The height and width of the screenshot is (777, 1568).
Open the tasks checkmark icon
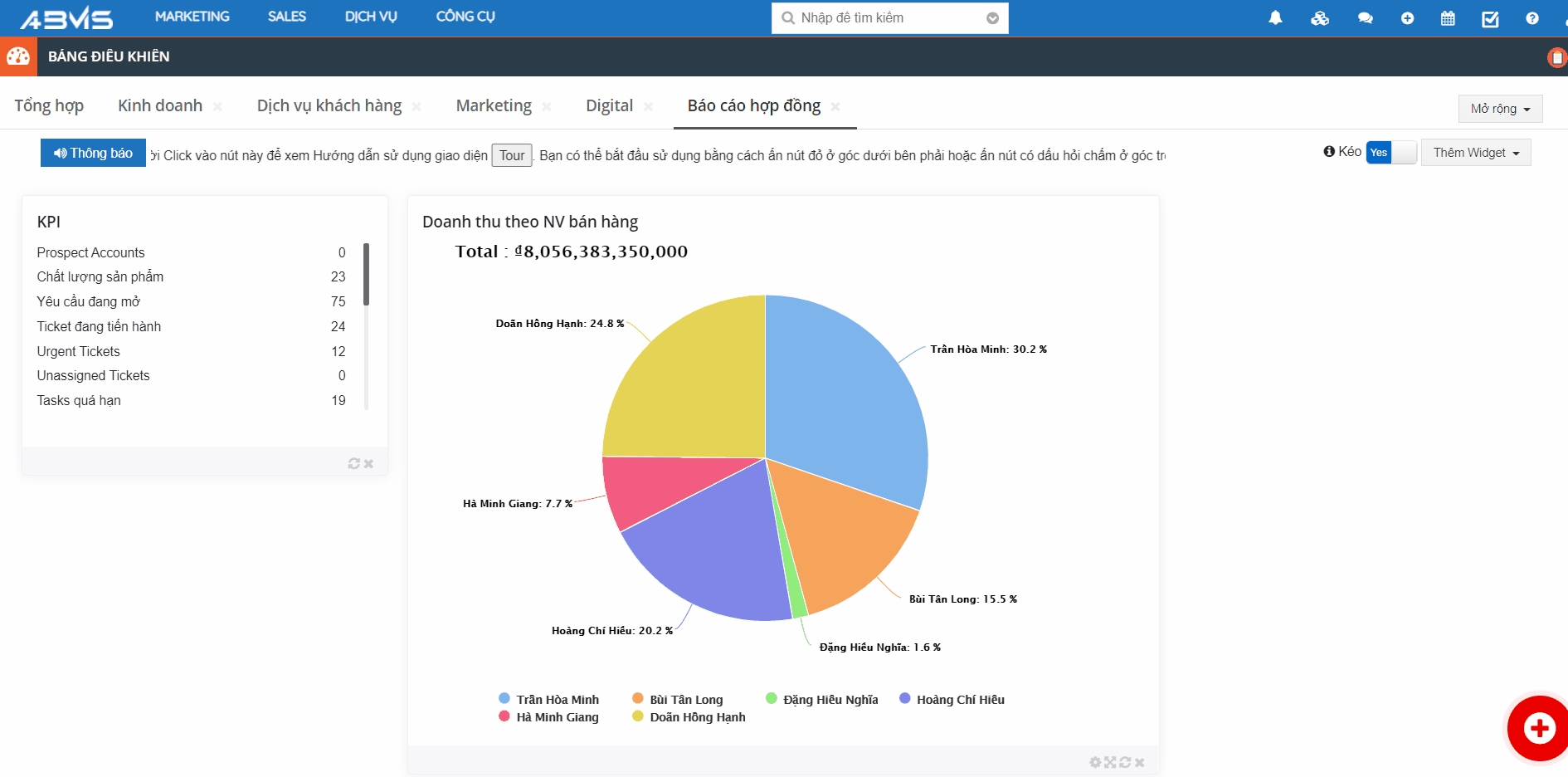point(1490,18)
